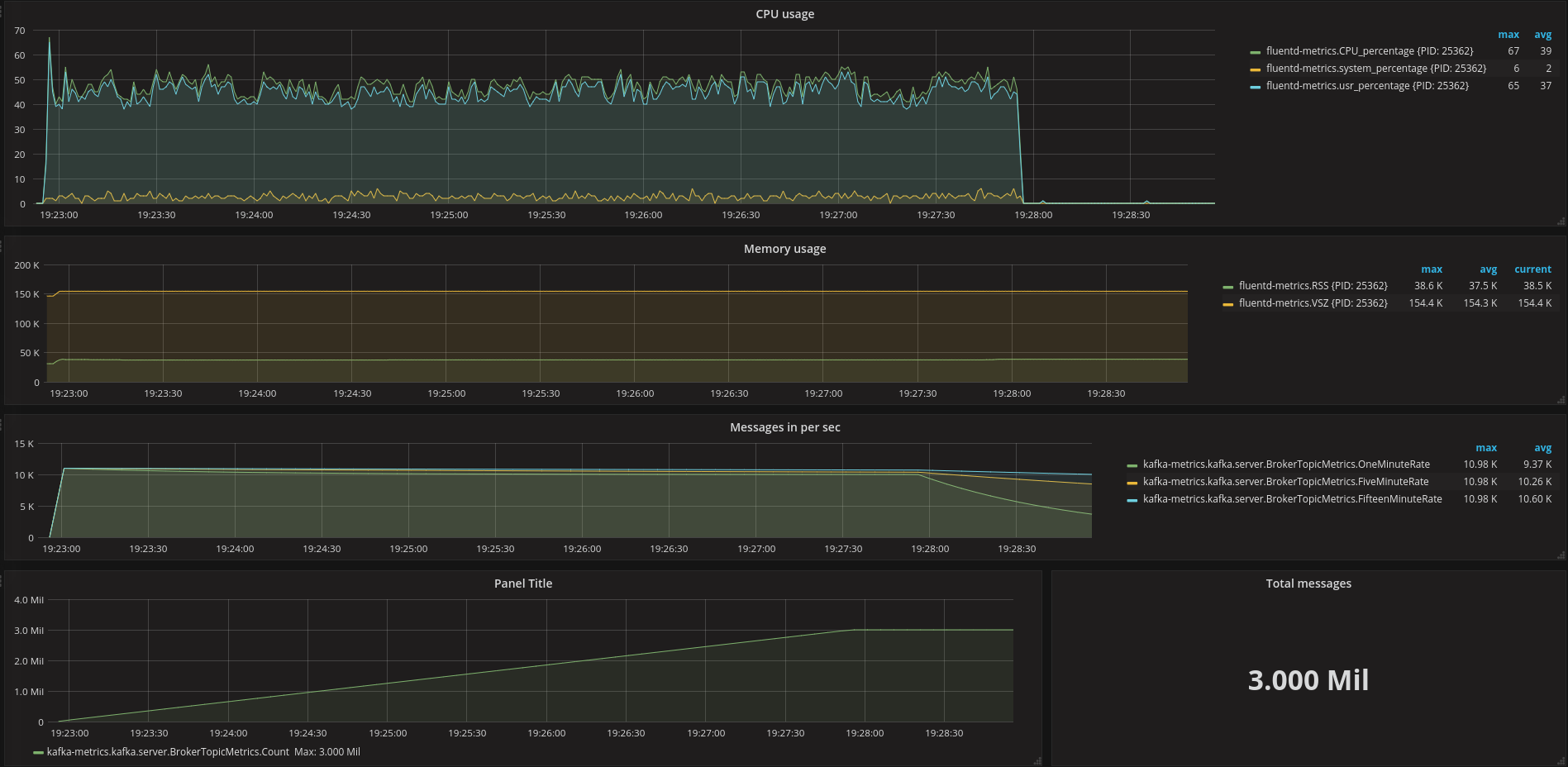Click the CPU usage panel resize handle
Image resolution: width=1568 pixels, height=767 pixels.
coord(1561,222)
